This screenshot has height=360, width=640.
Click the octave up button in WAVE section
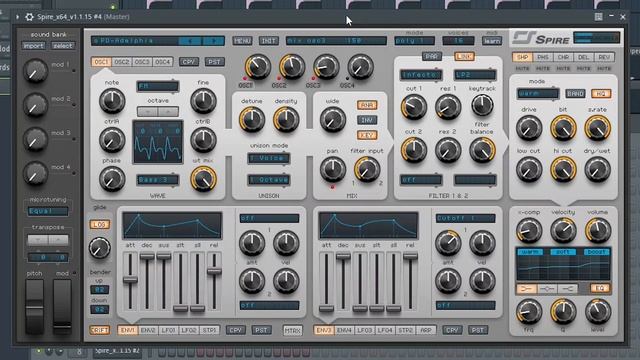(168, 111)
